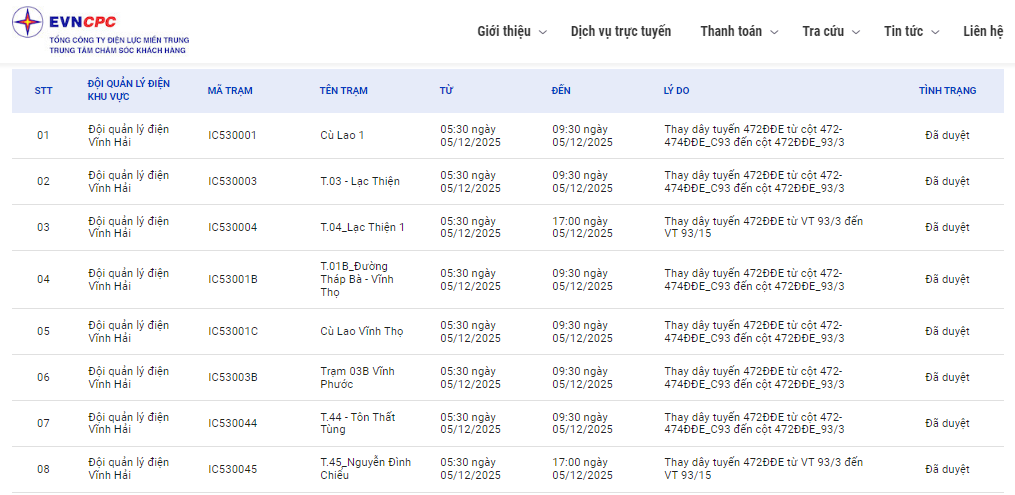Select the T.03 - Lạc Thiện row

pos(360,182)
